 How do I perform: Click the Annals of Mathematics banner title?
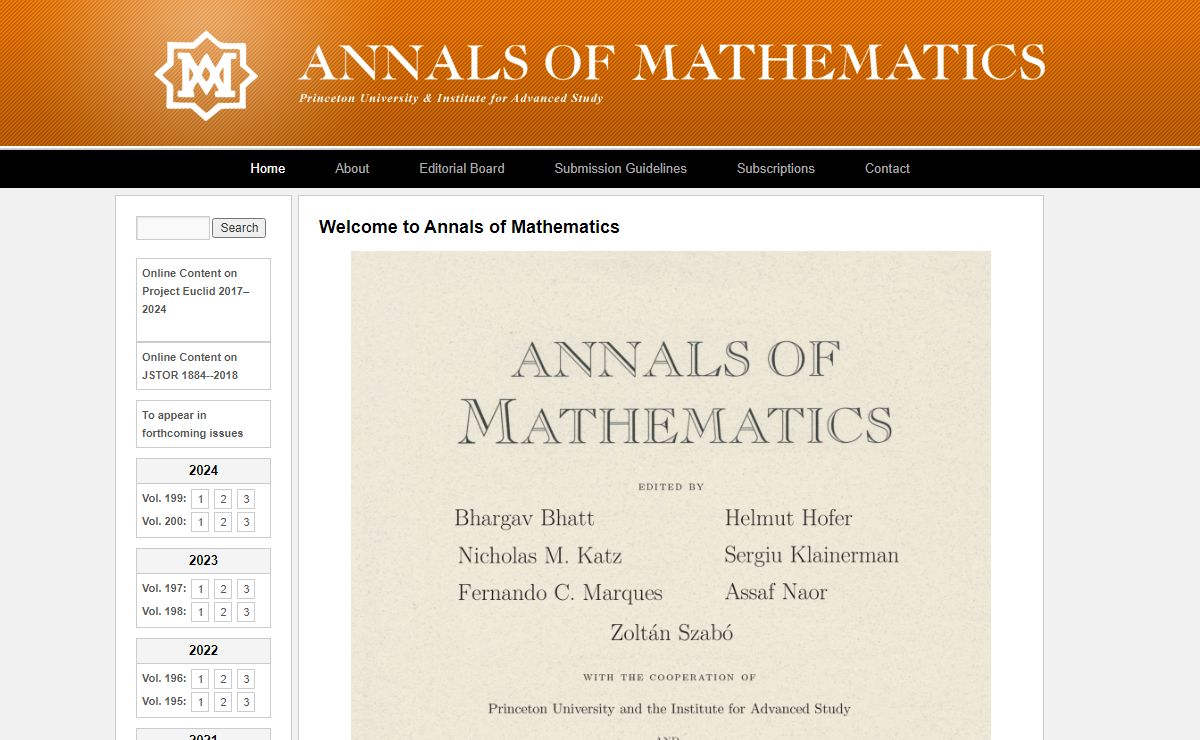click(x=672, y=62)
